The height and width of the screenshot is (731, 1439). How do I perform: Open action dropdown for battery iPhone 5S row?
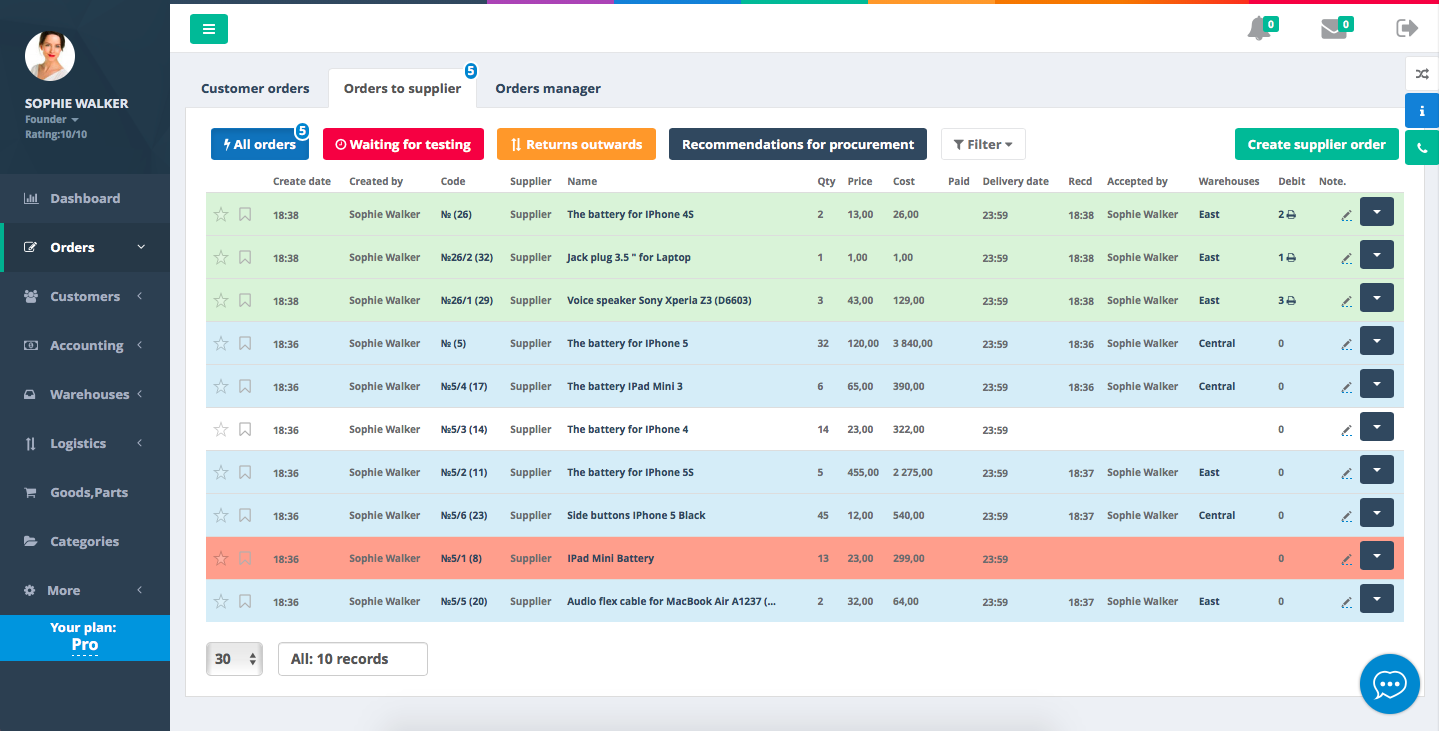click(x=1377, y=470)
